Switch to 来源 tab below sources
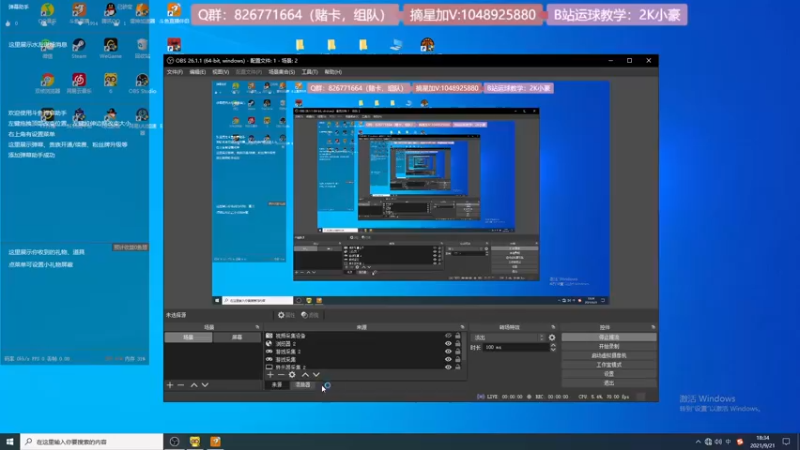 click(x=277, y=385)
